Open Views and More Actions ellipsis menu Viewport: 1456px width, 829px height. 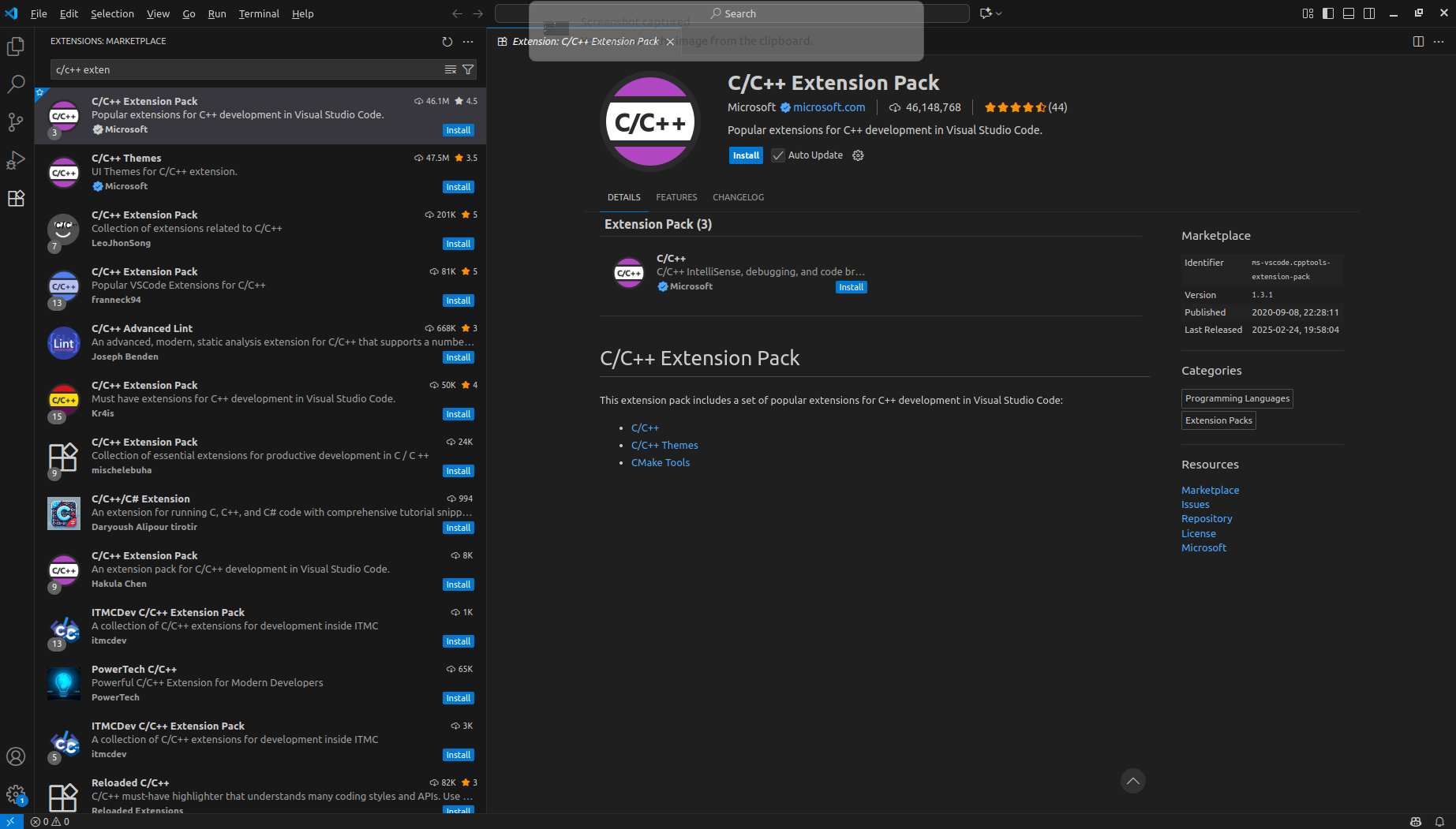(468, 41)
